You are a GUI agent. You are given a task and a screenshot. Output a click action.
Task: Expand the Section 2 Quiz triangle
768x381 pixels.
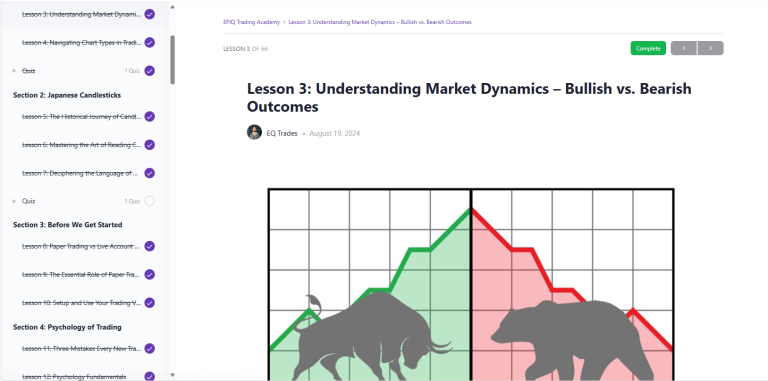point(14,201)
